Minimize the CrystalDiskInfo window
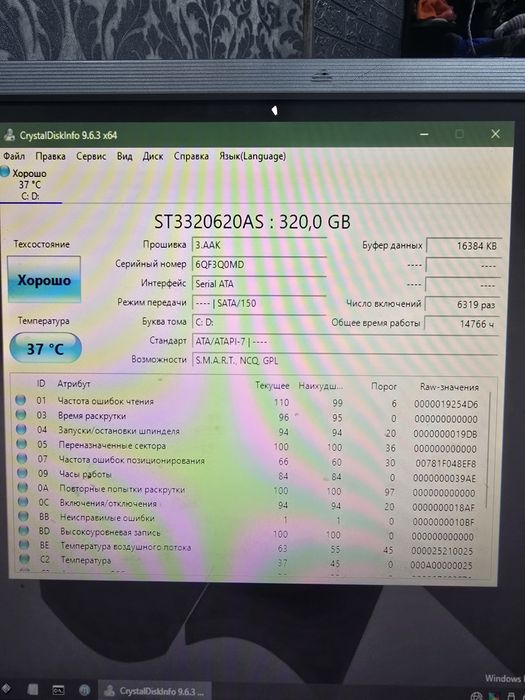The height and width of the screenshot is (700, 525). (424, 134)
